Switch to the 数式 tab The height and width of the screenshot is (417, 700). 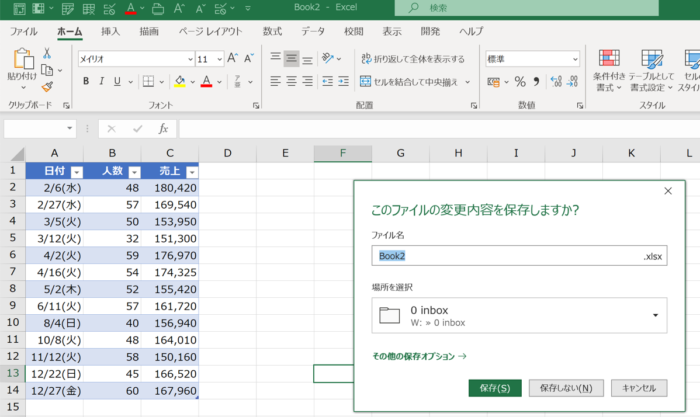[272, 31]
